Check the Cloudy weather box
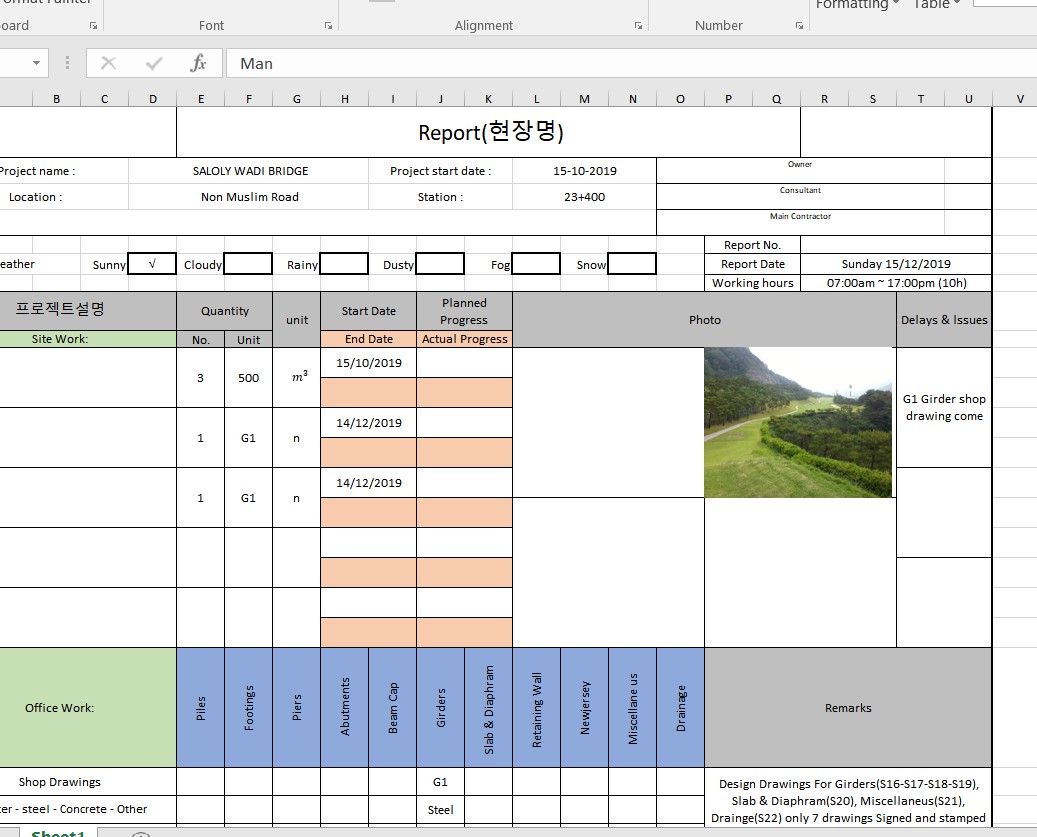 pyautogui.click(x=248, y=264)
